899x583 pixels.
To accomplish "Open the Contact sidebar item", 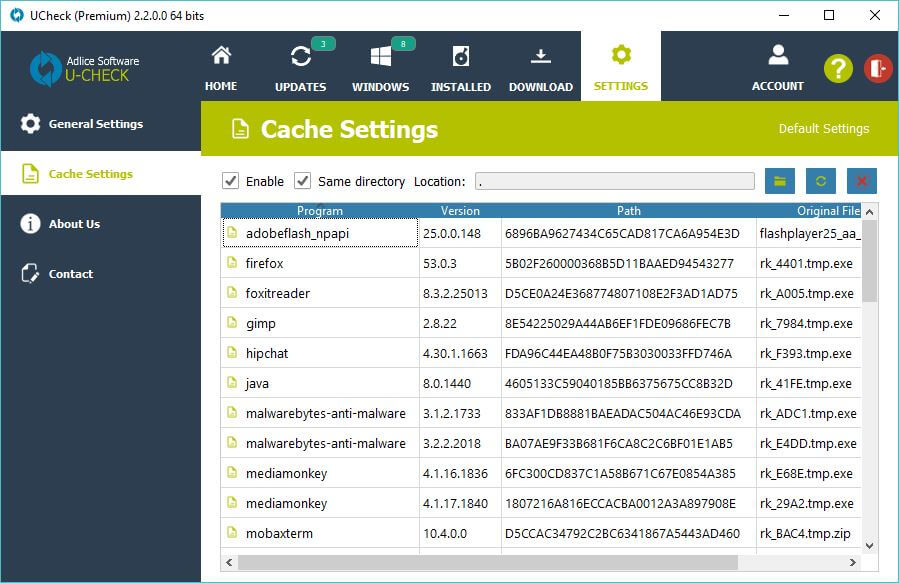I will click(71, 274).
